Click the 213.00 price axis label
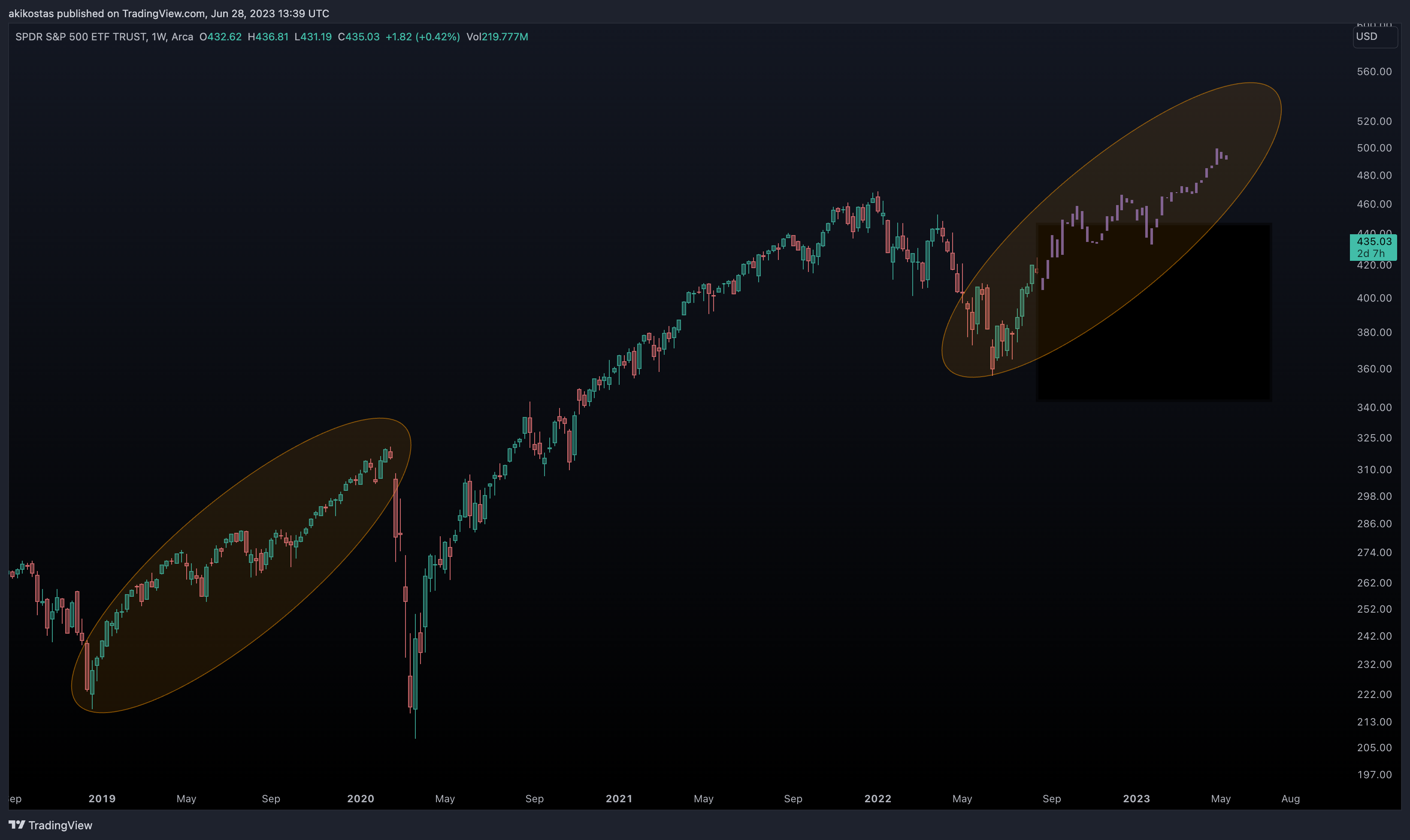1410x840 pixels. click(1374, 722)
